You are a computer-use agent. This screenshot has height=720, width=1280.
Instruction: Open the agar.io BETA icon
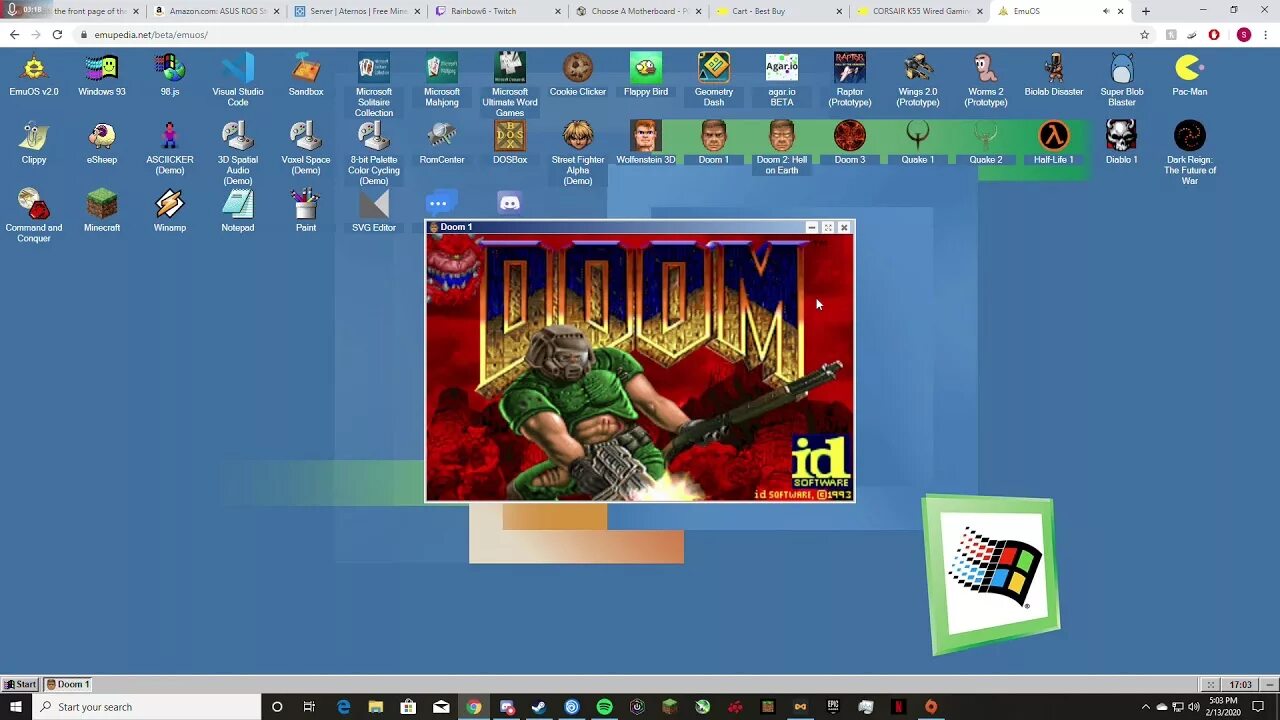(782, 80)
